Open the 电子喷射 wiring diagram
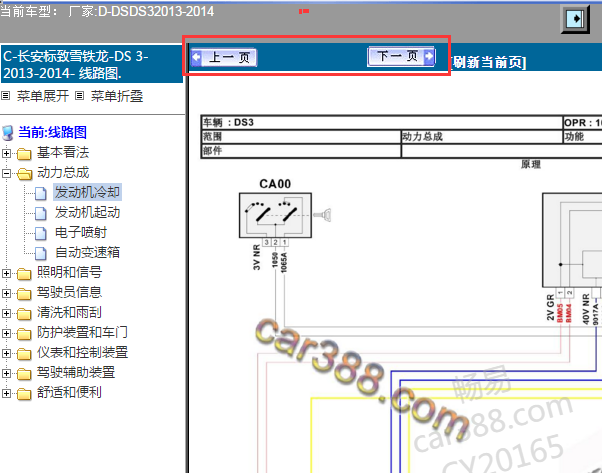The height and width of the screenshot is (473, 602). (81, 232)
